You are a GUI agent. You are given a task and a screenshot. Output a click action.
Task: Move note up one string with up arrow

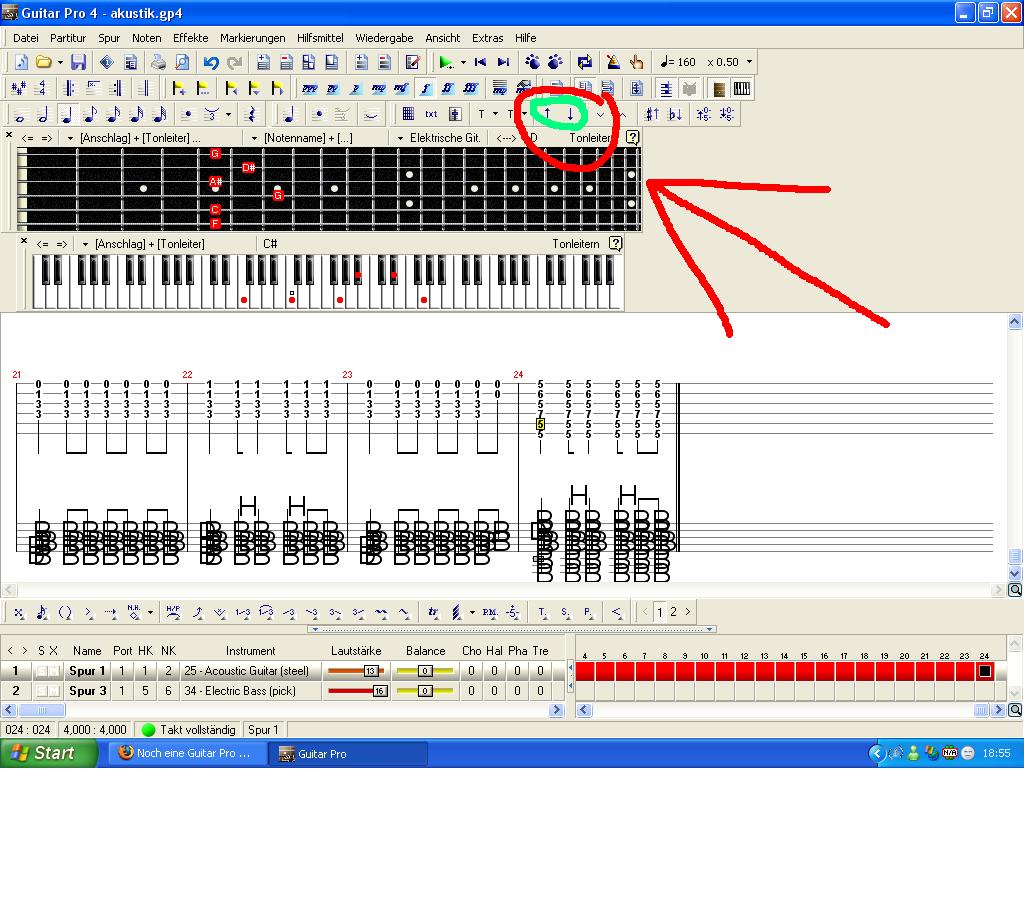tap(547, 114)
